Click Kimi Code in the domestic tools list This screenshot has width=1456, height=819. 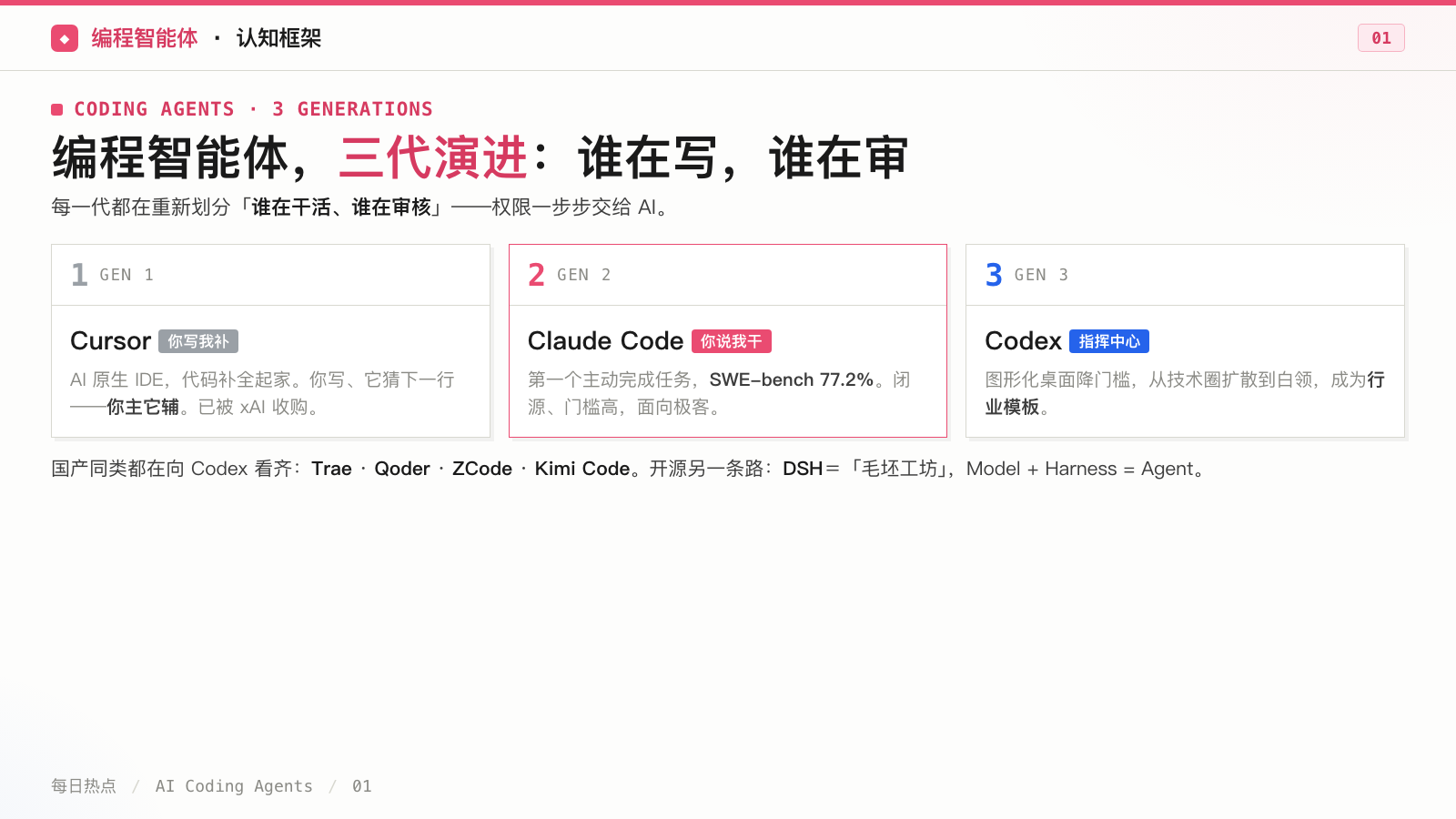click(582, 469)
